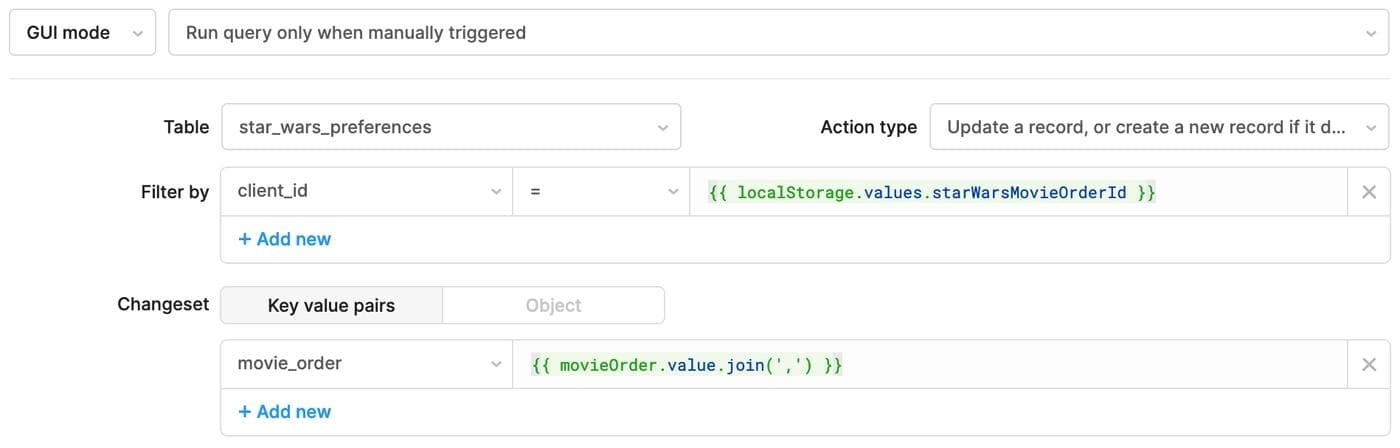The image size is (1400, 448).
Task: Remove the client_id filter row
Action: [x=1369, y=192]
